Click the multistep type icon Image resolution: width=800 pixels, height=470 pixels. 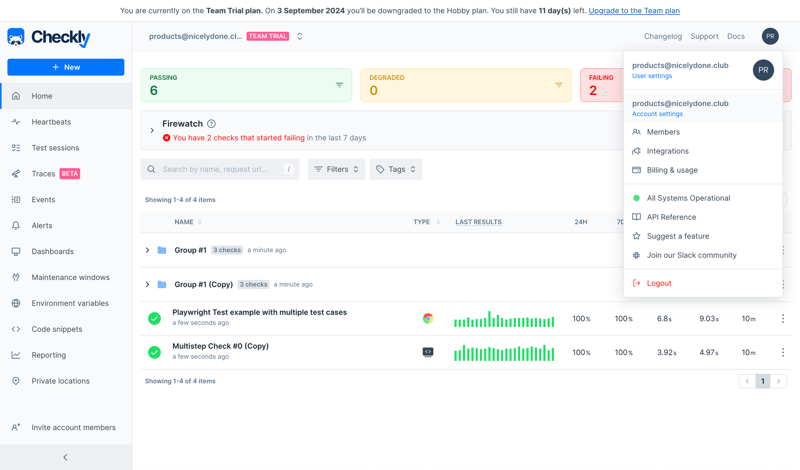(x=428, y=352)
